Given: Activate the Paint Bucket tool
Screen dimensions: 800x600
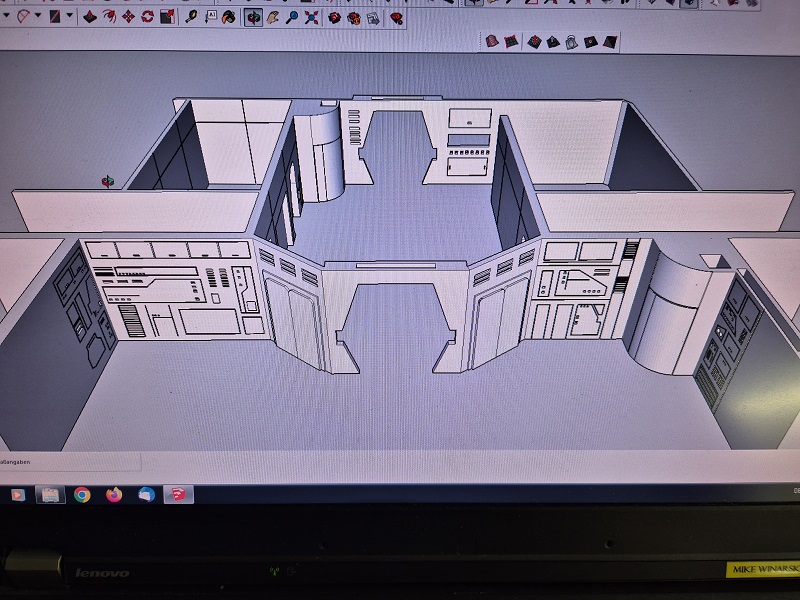Looking at the screenshot, I should point(229,17).
